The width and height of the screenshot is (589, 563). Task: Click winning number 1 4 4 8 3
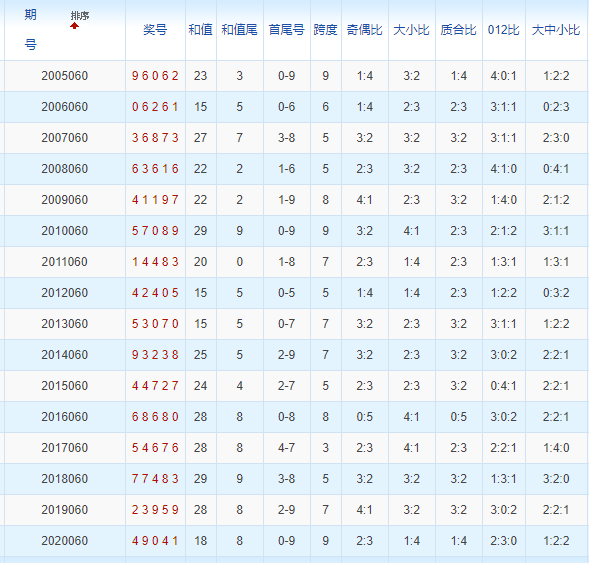click(155, 262)
